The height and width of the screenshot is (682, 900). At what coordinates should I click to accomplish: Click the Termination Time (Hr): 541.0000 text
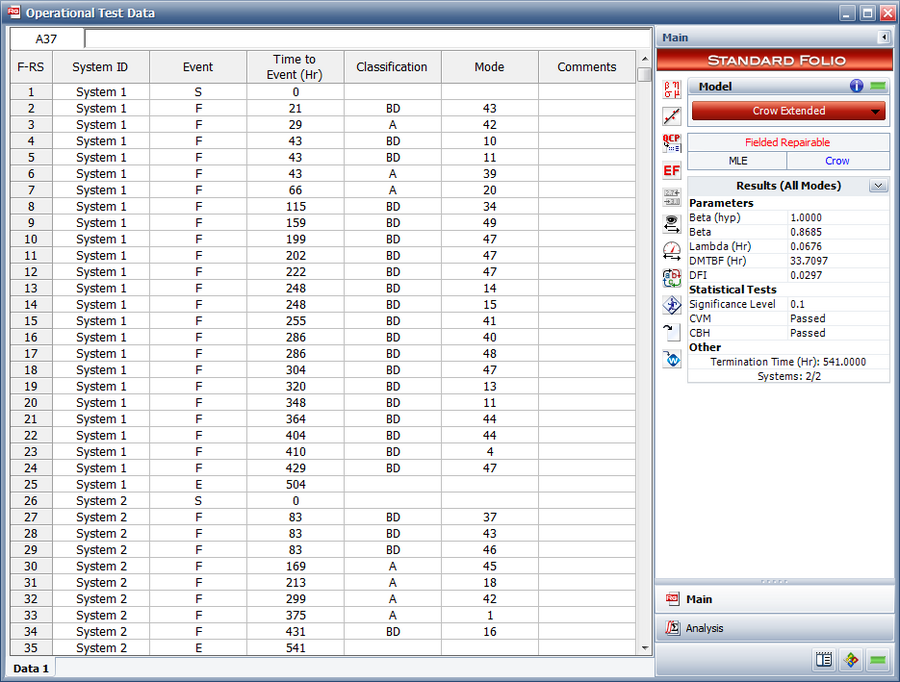click(x=788, y=362)
